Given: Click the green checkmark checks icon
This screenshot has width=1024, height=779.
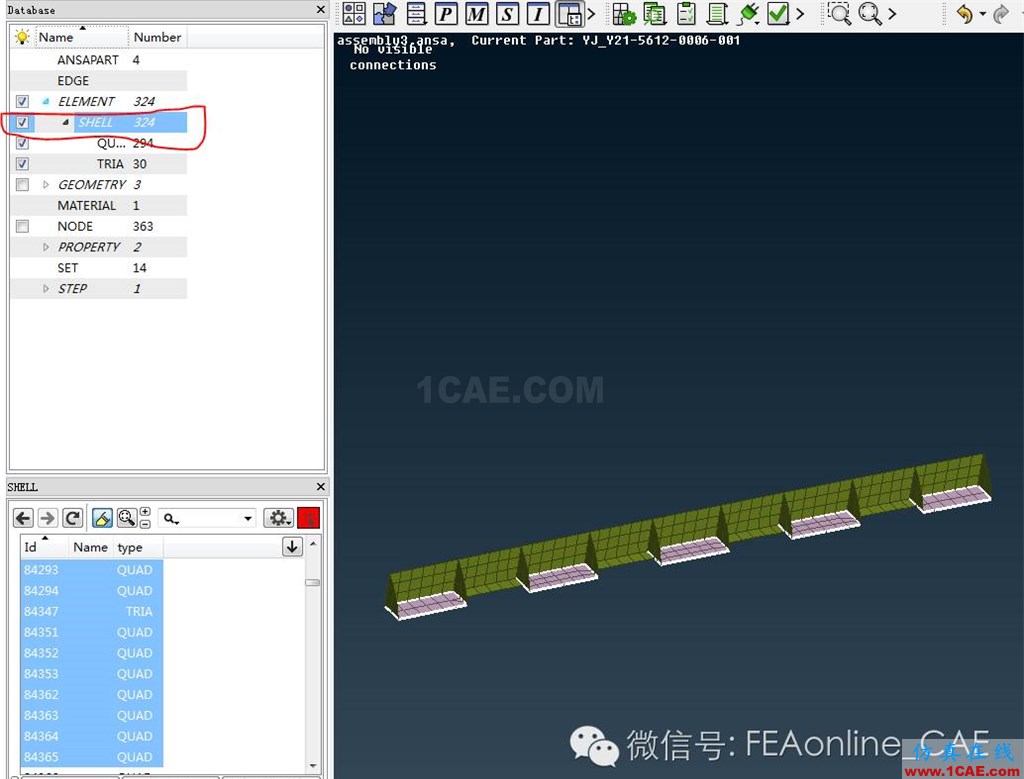Looking at the screenshot, I should [778, 14].
